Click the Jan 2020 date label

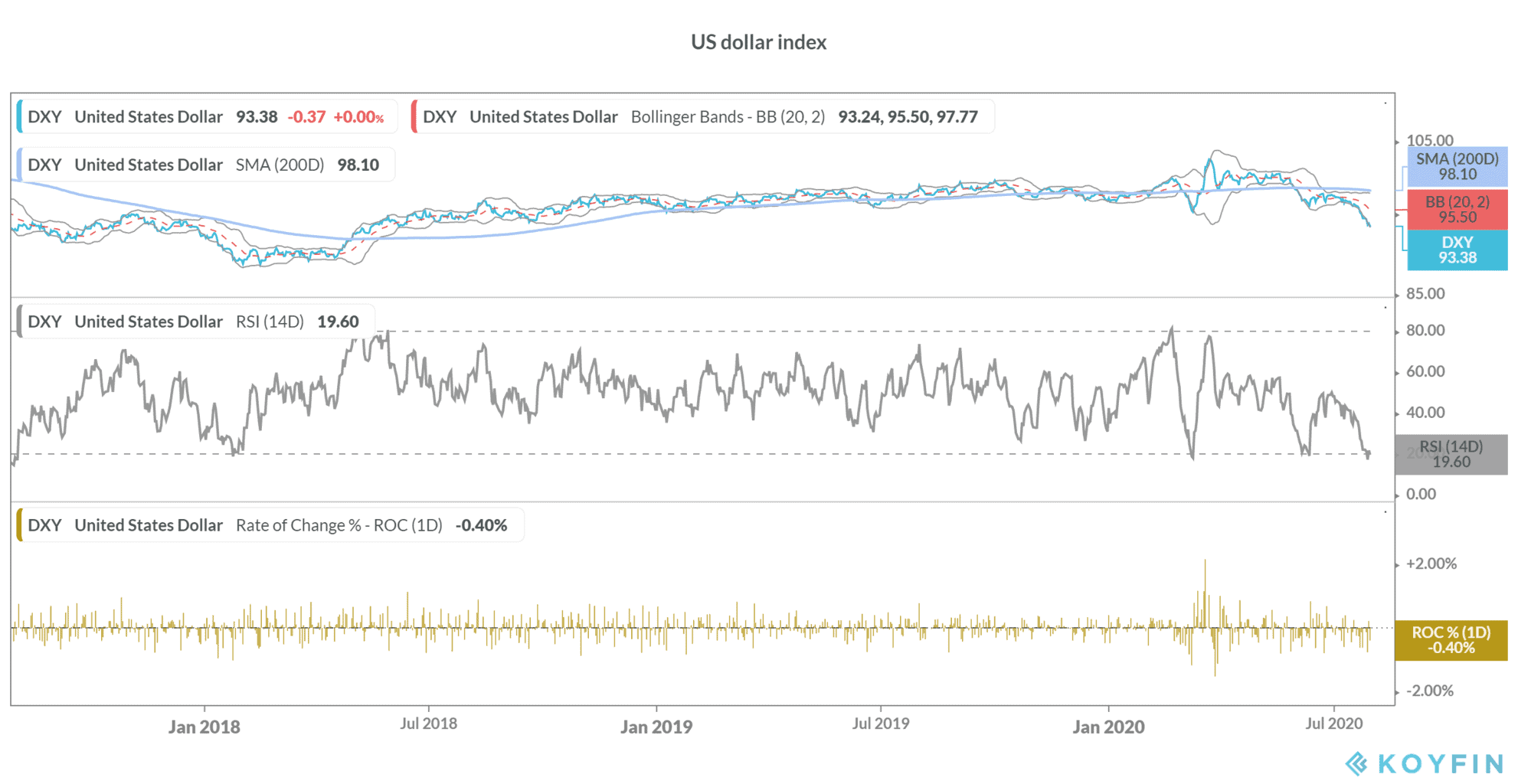point(1108,727)
